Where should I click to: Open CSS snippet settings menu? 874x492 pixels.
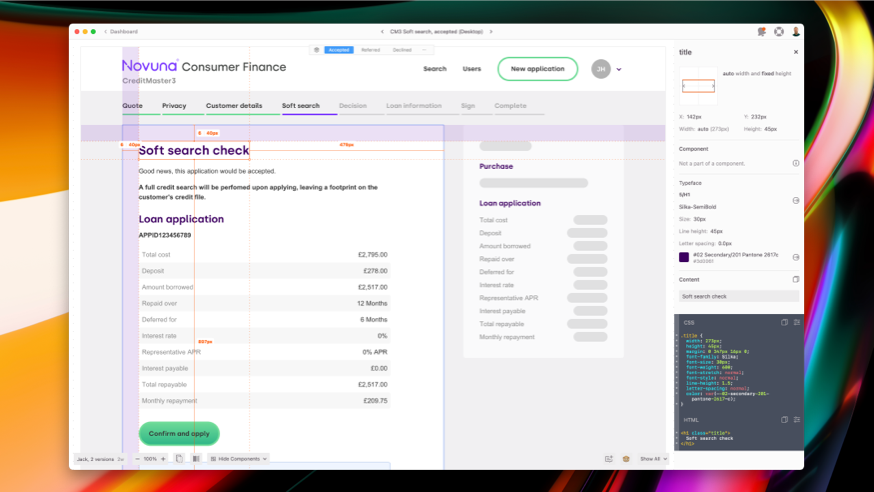click(797, 323)
